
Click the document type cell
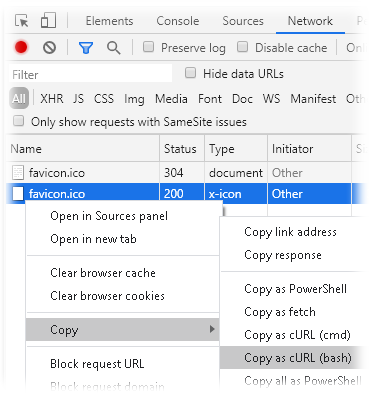pyautogui.click(x=236, y=173)
